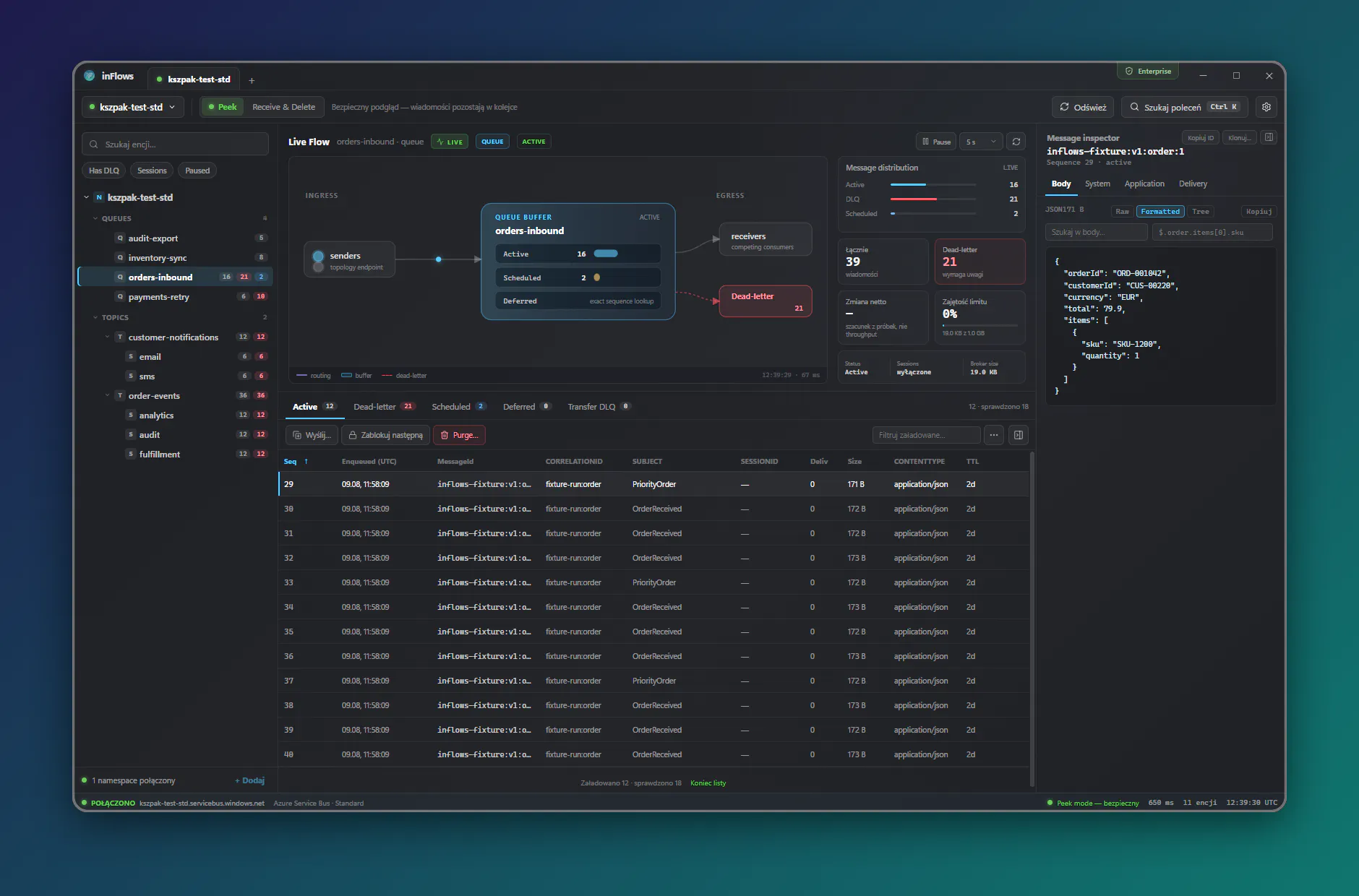
Task: Focus the Szukaj encji search field
Action: (175, 145)
